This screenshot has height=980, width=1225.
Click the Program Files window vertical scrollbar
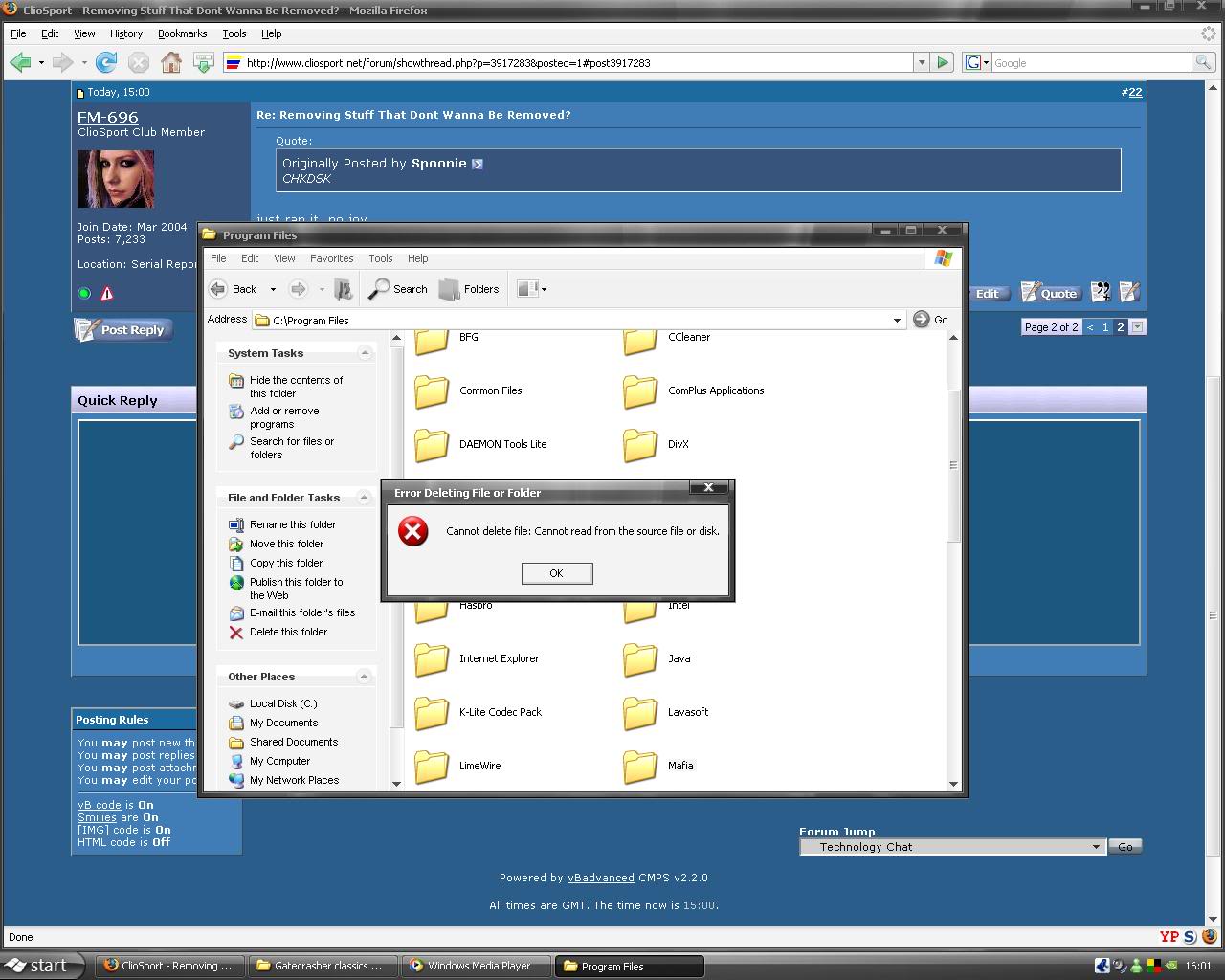(x=953, y=466)
